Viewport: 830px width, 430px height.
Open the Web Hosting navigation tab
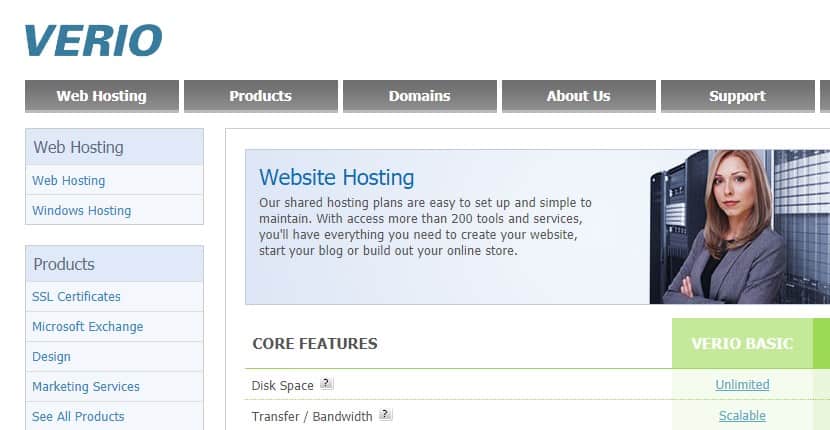(102, 96)
